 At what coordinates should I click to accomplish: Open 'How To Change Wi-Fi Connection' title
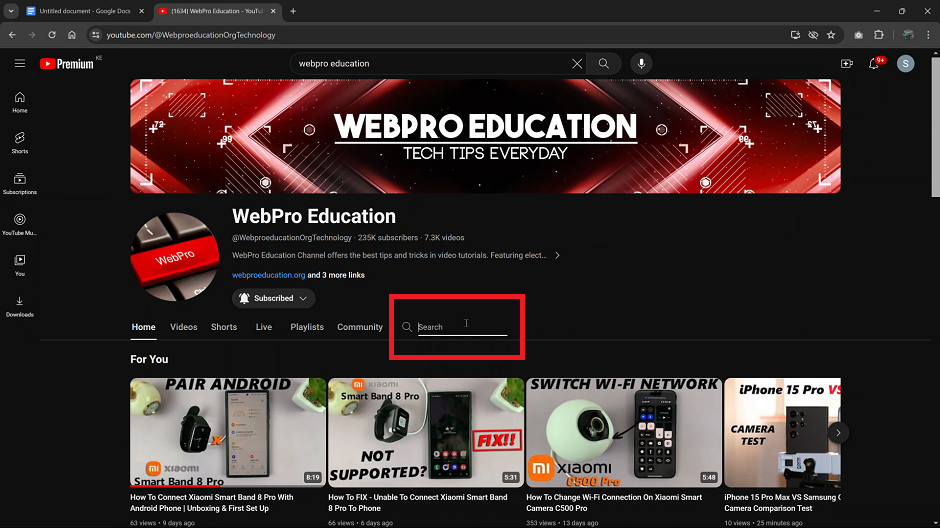[x=614, y=503]
